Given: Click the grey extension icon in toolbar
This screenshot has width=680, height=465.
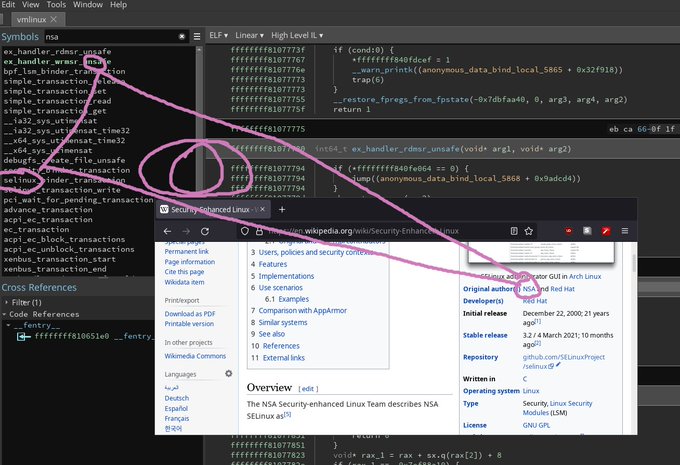Looking at the screenshot, I should (x=587, y=231).
